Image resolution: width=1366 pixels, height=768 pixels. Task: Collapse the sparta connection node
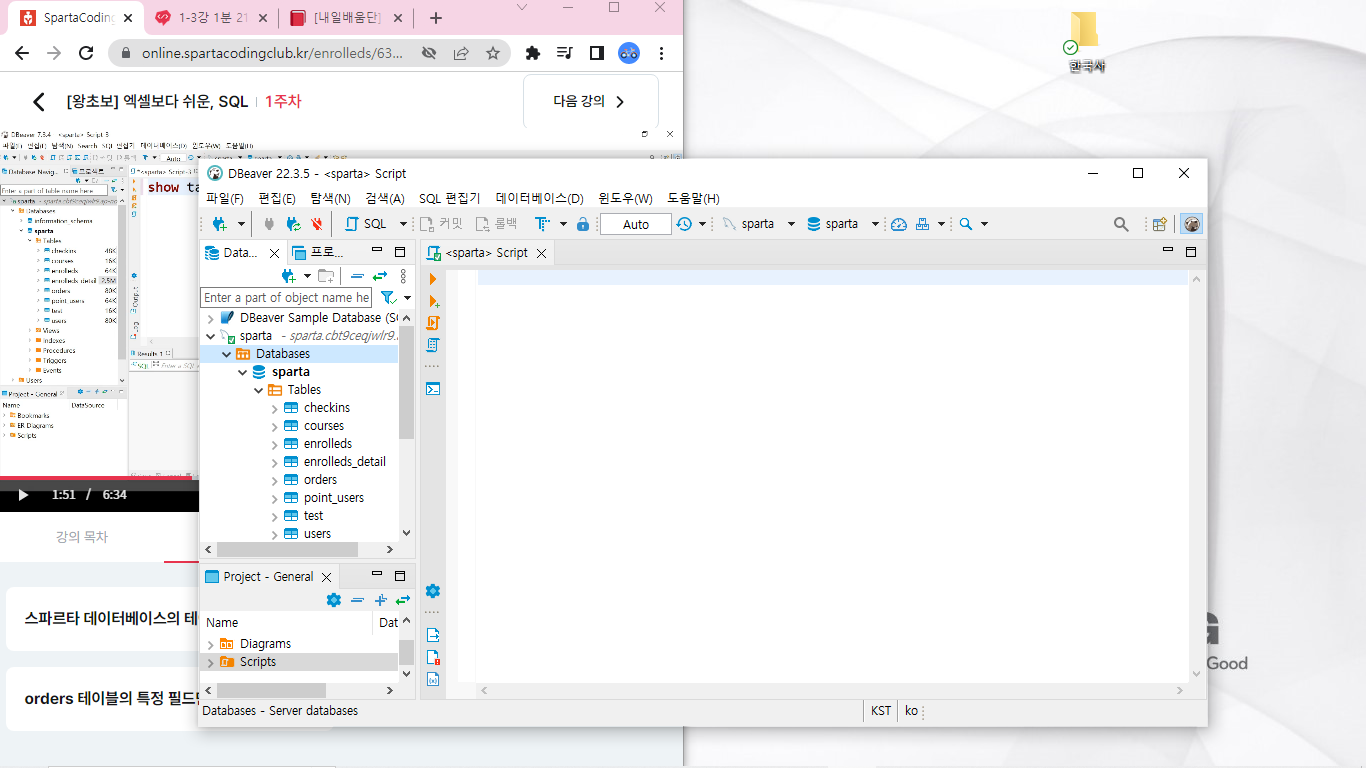210,336
